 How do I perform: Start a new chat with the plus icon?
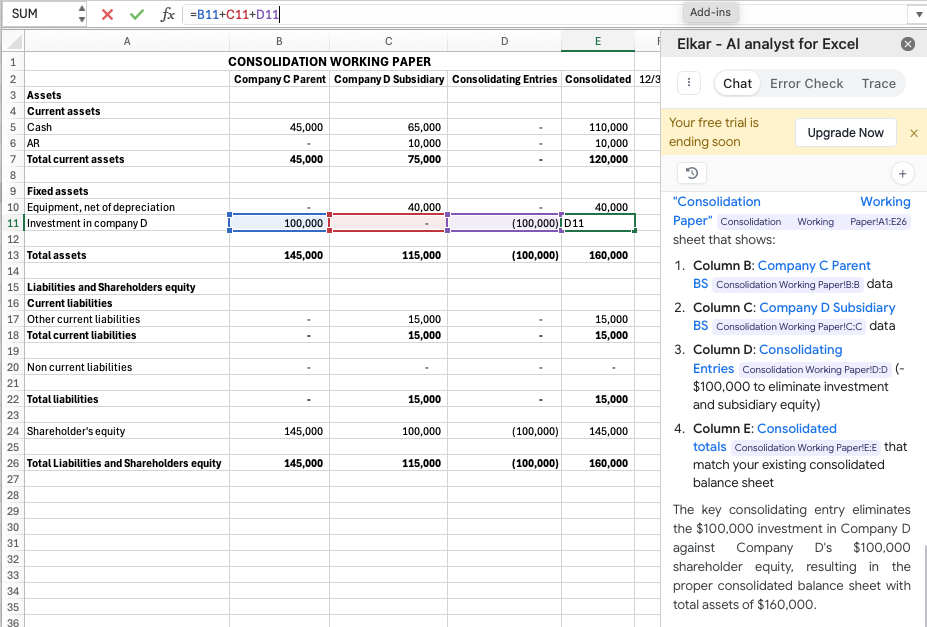pyautogui.click(x=902, y=173)
